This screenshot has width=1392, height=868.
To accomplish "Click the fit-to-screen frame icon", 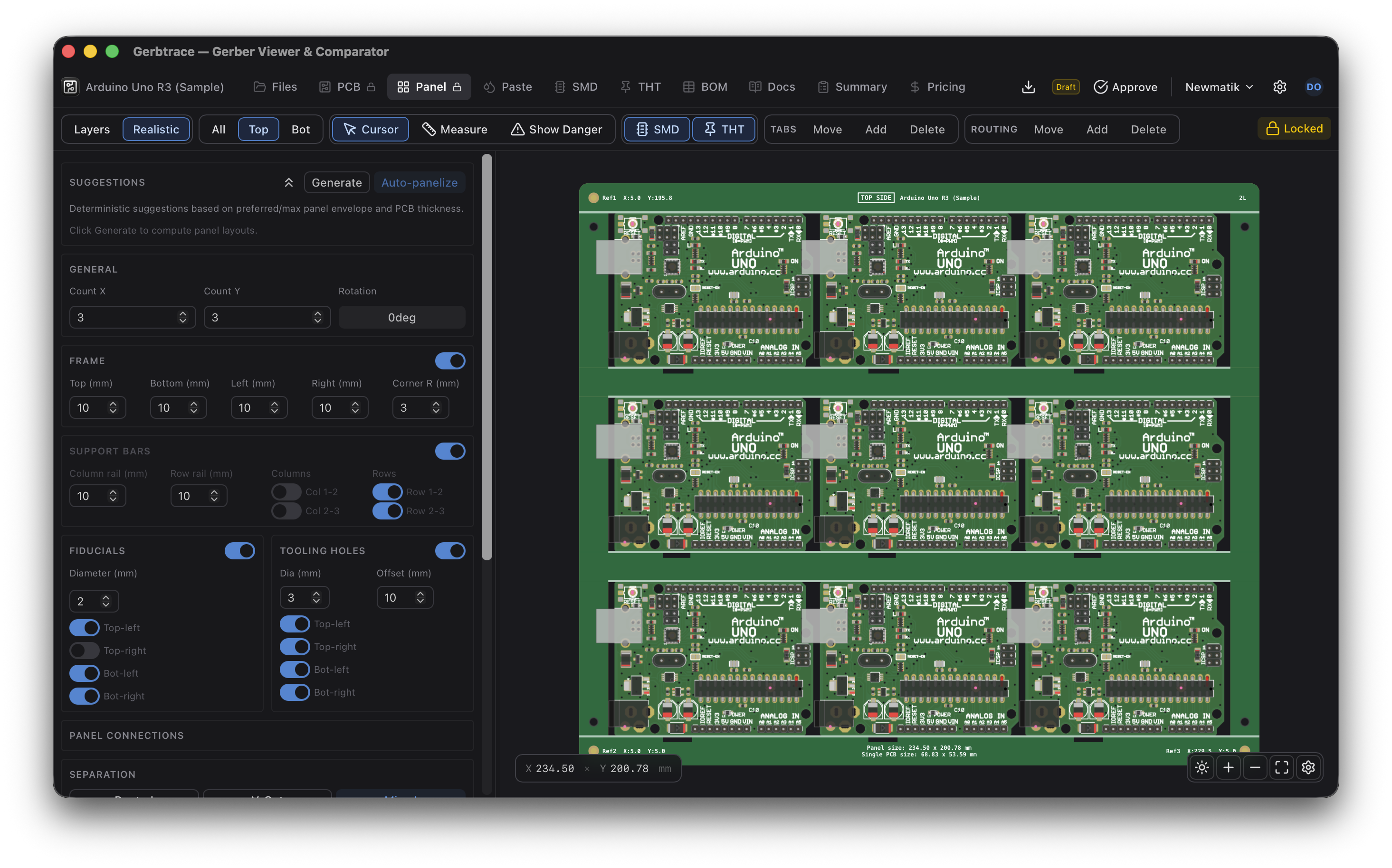I will tap(1282, 767).
